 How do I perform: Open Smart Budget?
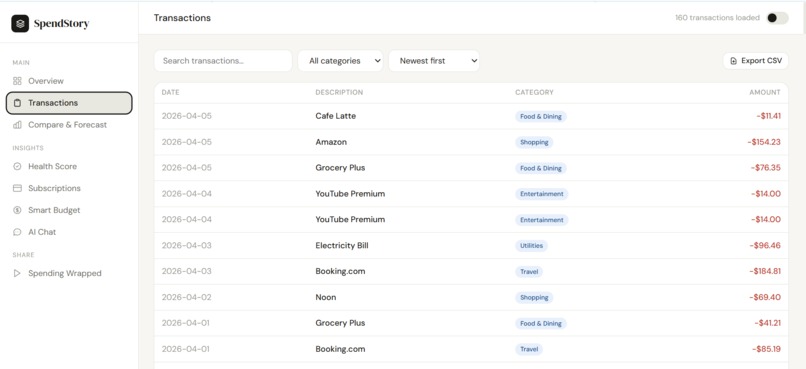[x=69, y=210]
